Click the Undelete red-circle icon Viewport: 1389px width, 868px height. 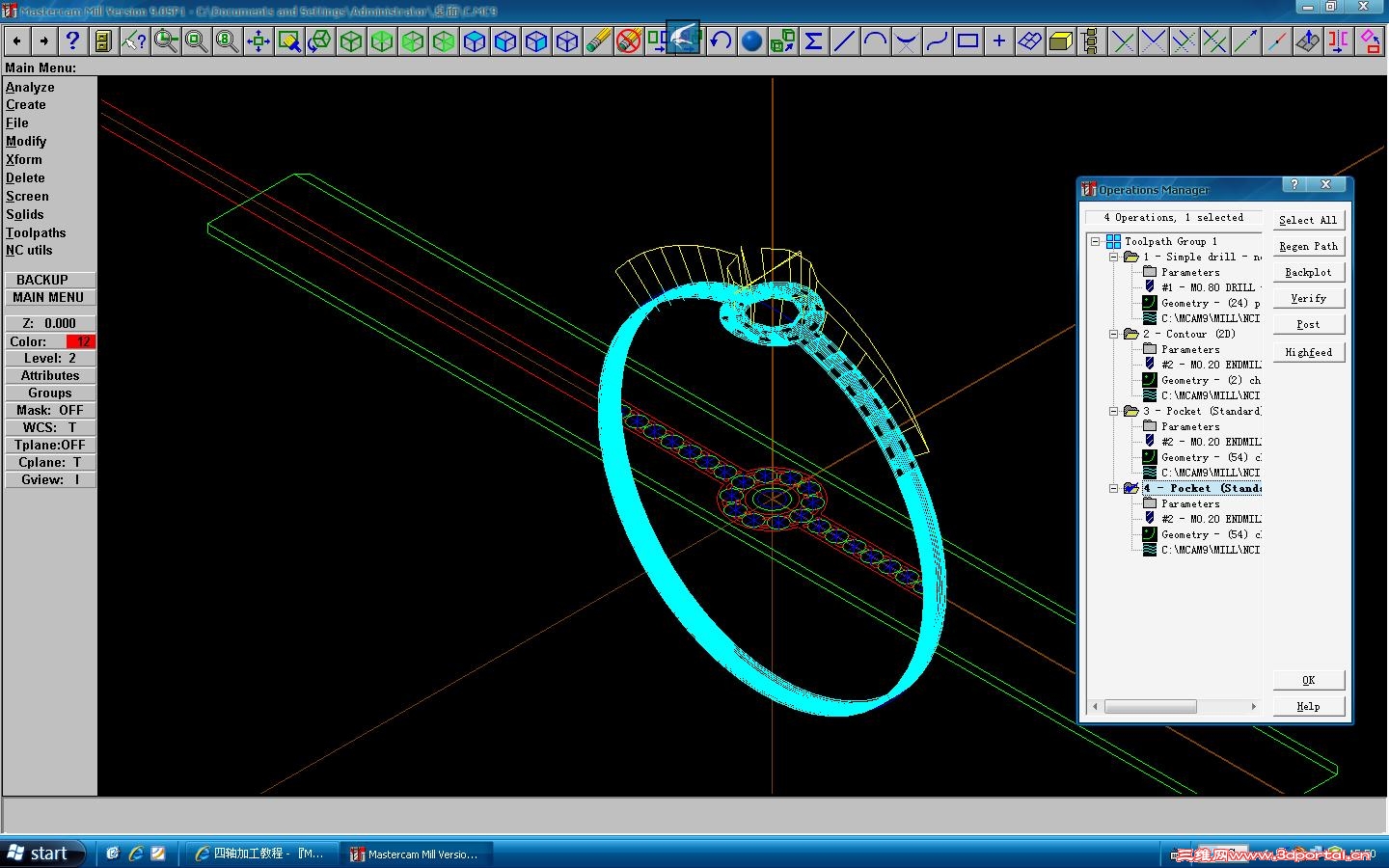coord(629,41)
